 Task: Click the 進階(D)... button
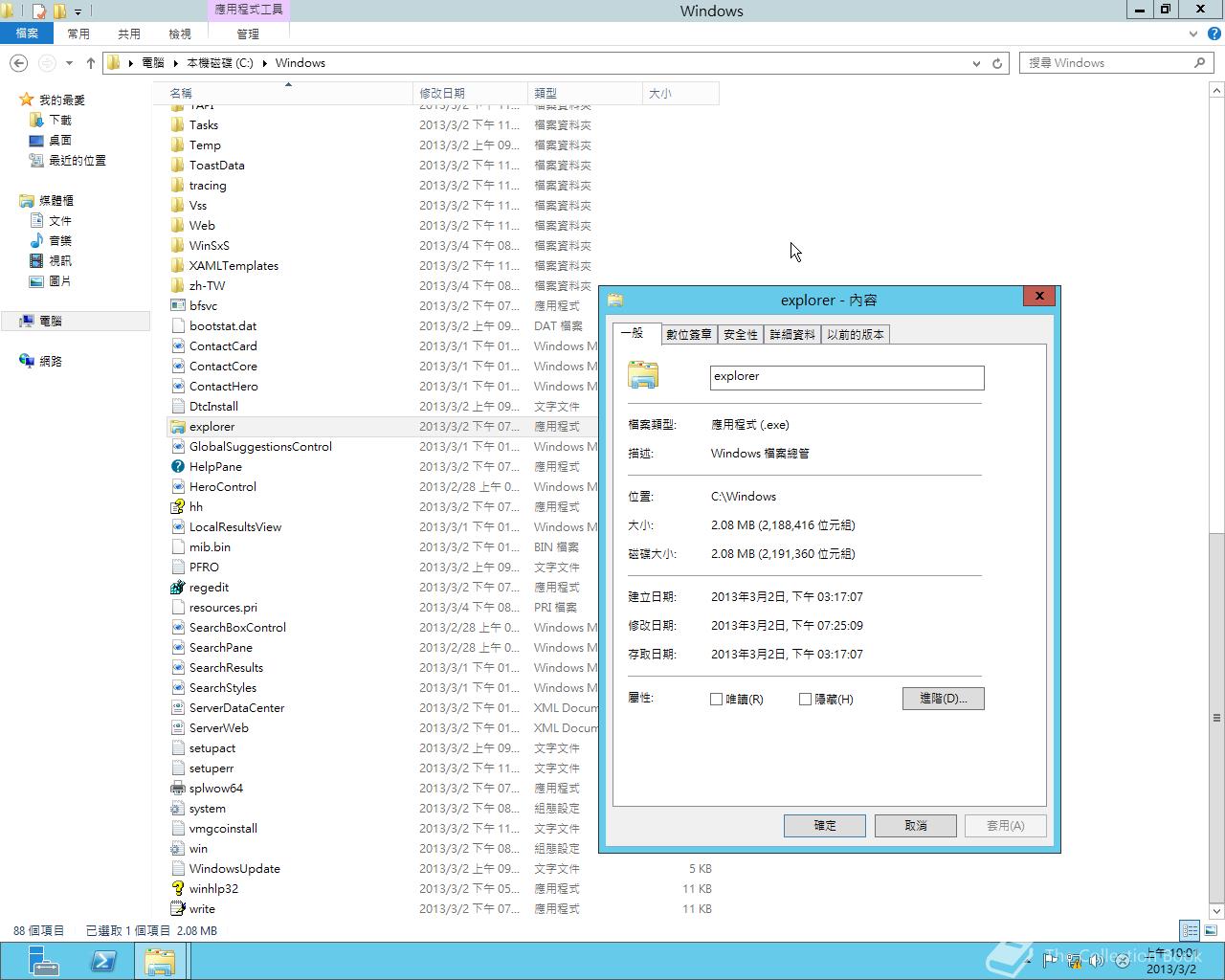[943, 699]
